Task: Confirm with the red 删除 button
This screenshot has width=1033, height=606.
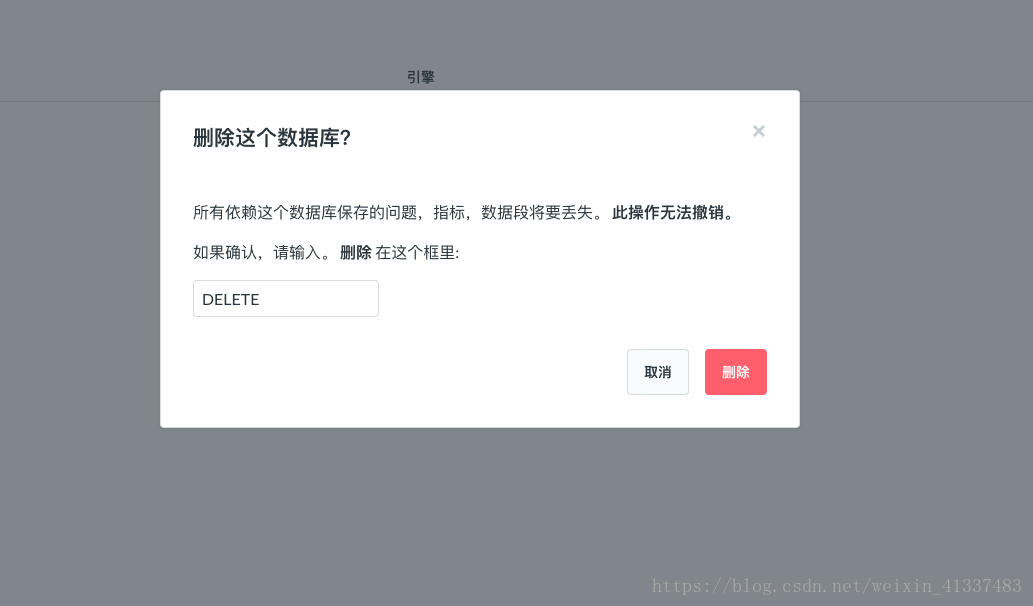Action: click(x=735, y=372)
